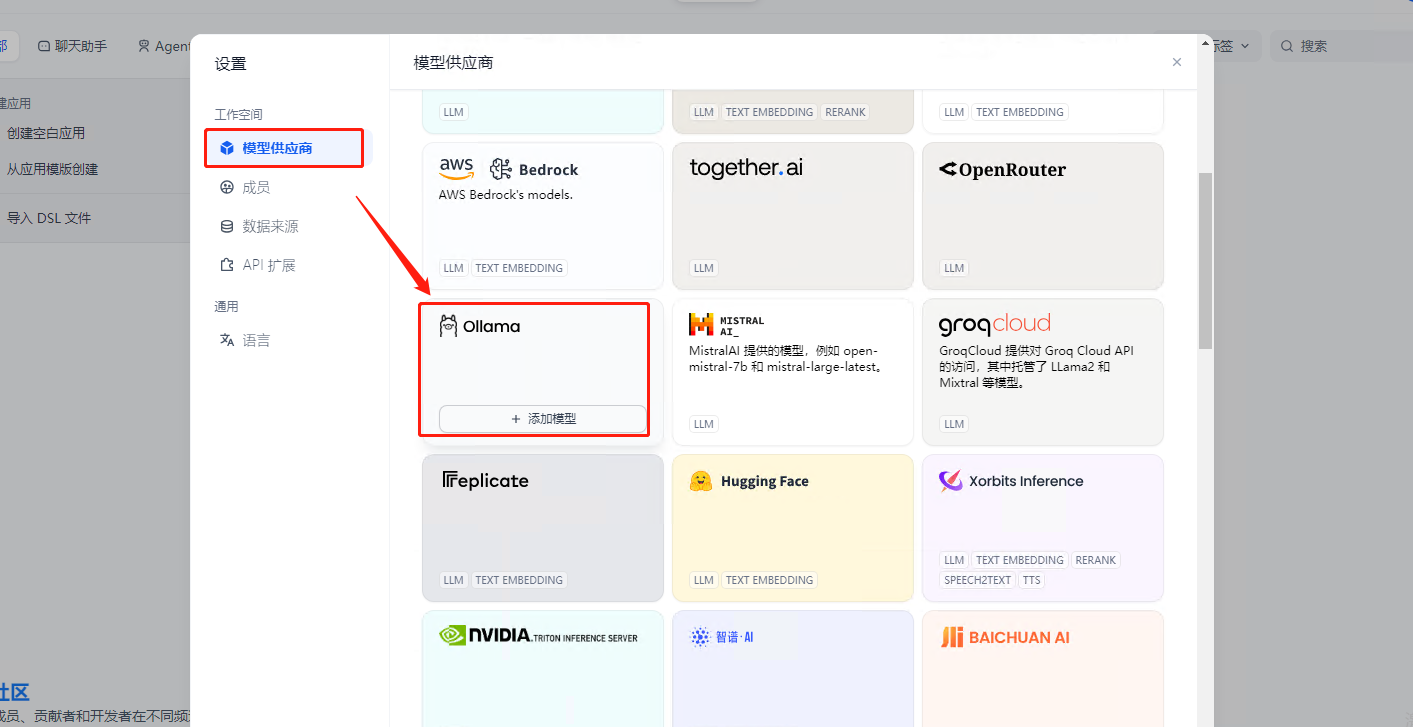
Task: Click the Mistral AI logo
Action: coord(727,325)
